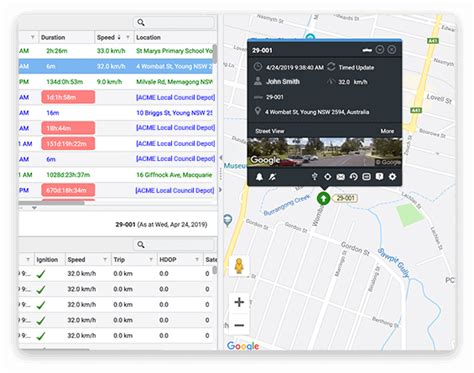The image size is (474, 373).
Task: Click the lower table Speed column header
Action: pyautogui.click(x=76, y=260)
